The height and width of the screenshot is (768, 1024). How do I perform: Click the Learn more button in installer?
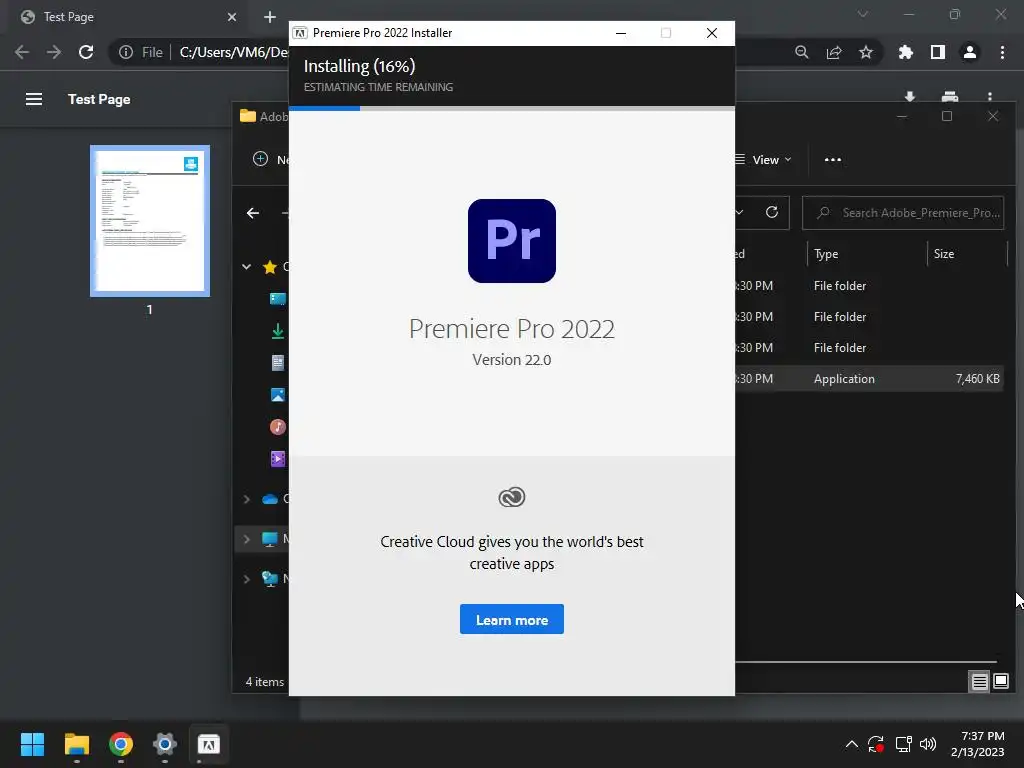click(511, 619)
